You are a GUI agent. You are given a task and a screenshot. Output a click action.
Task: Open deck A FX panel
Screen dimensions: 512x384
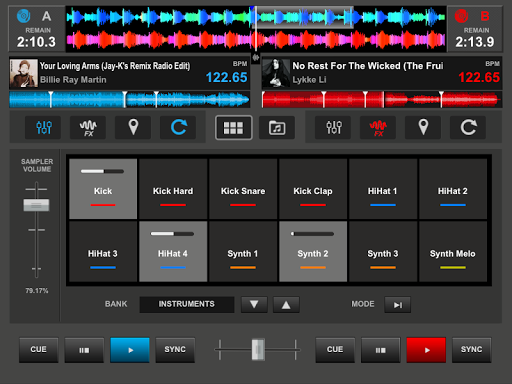(x=88, y=127)
